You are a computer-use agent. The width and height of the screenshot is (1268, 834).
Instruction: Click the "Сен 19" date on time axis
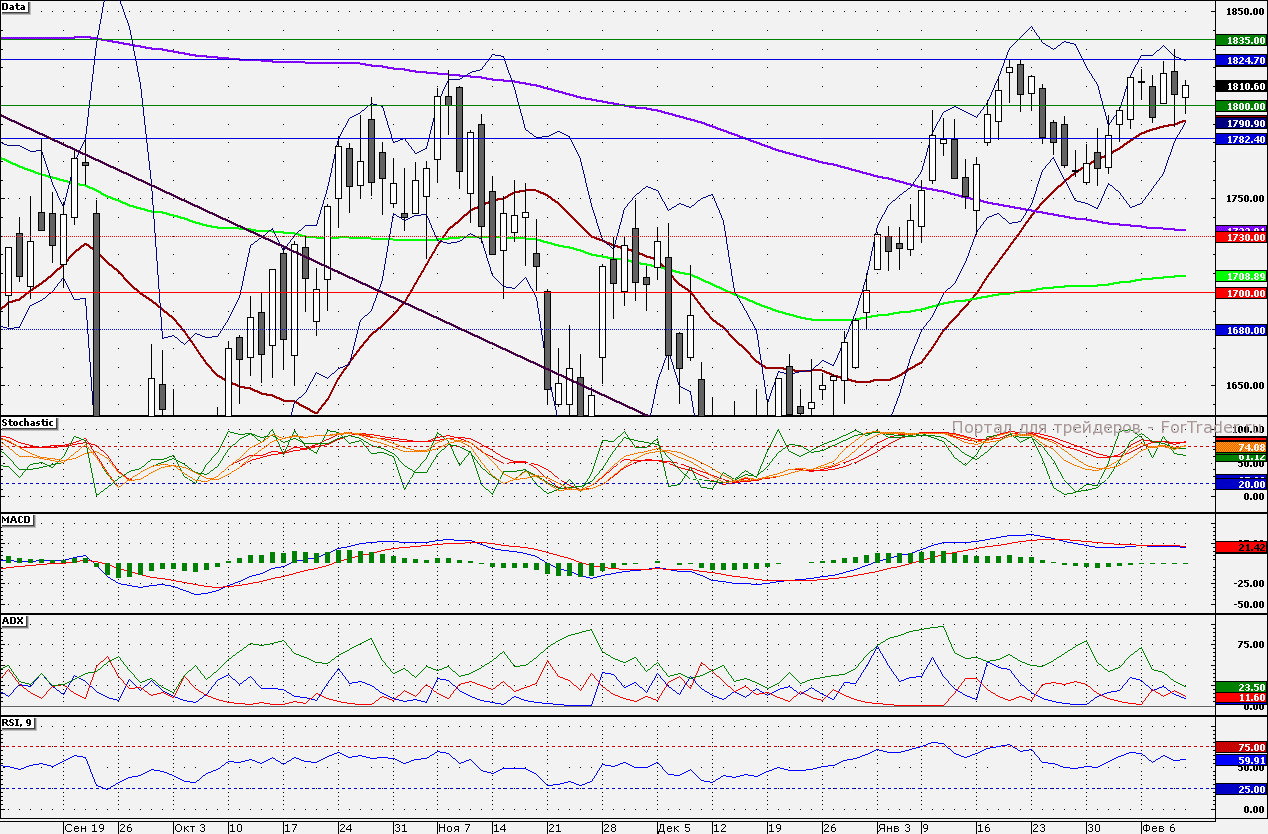84,828
